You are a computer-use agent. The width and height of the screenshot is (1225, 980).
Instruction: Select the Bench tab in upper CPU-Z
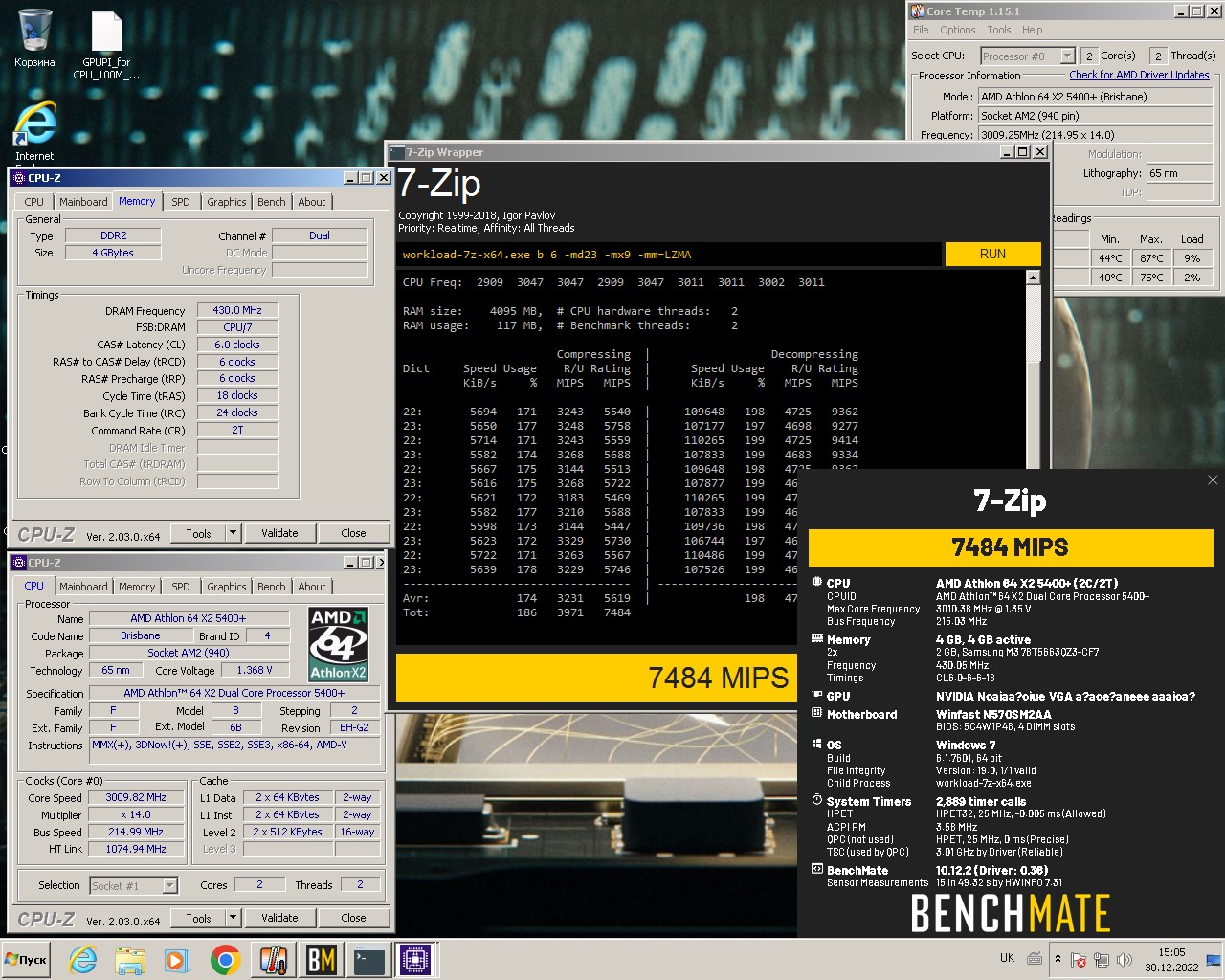pos(272,202)
